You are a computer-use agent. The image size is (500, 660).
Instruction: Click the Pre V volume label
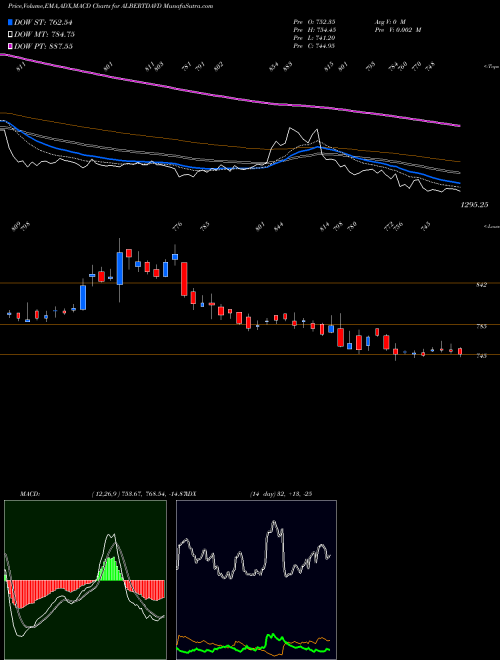(x=398, y=30)
